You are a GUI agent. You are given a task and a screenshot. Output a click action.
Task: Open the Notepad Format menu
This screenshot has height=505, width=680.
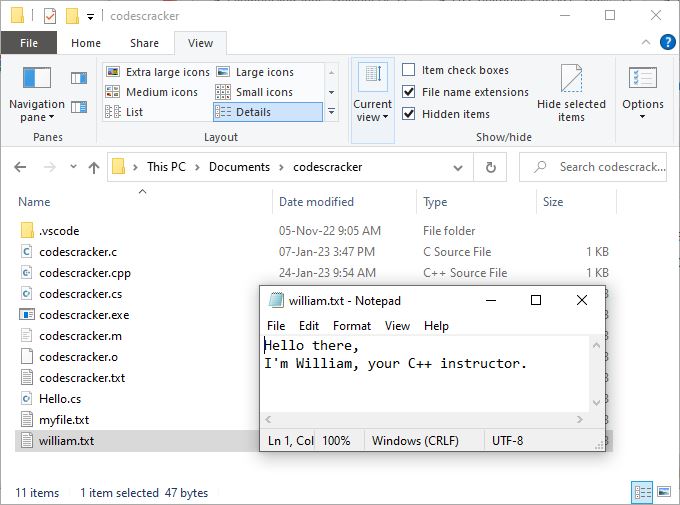pos(352,326)
